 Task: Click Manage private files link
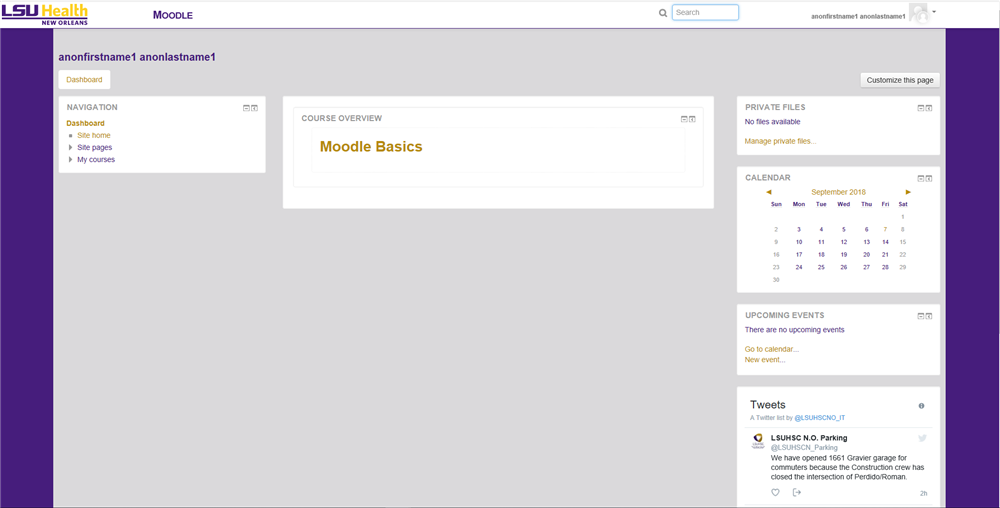[x=780, y=141]
